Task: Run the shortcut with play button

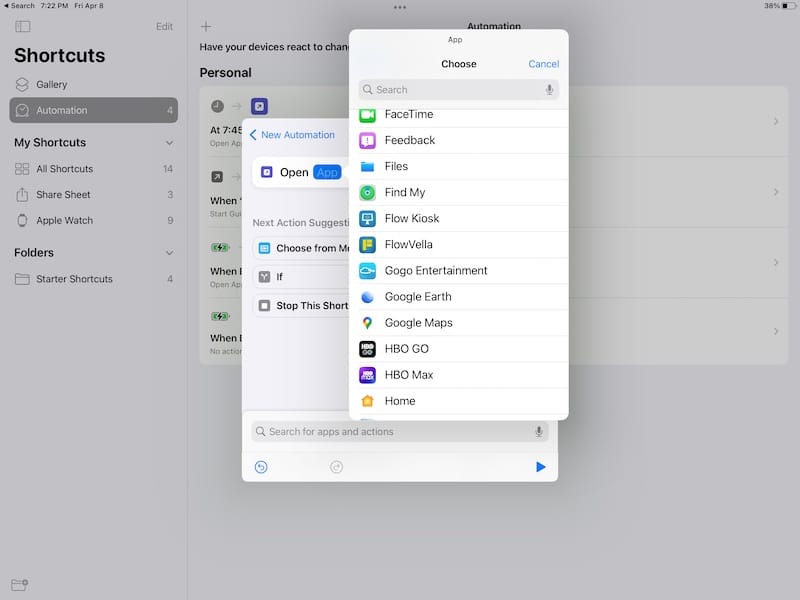Action: pos(541,467)
